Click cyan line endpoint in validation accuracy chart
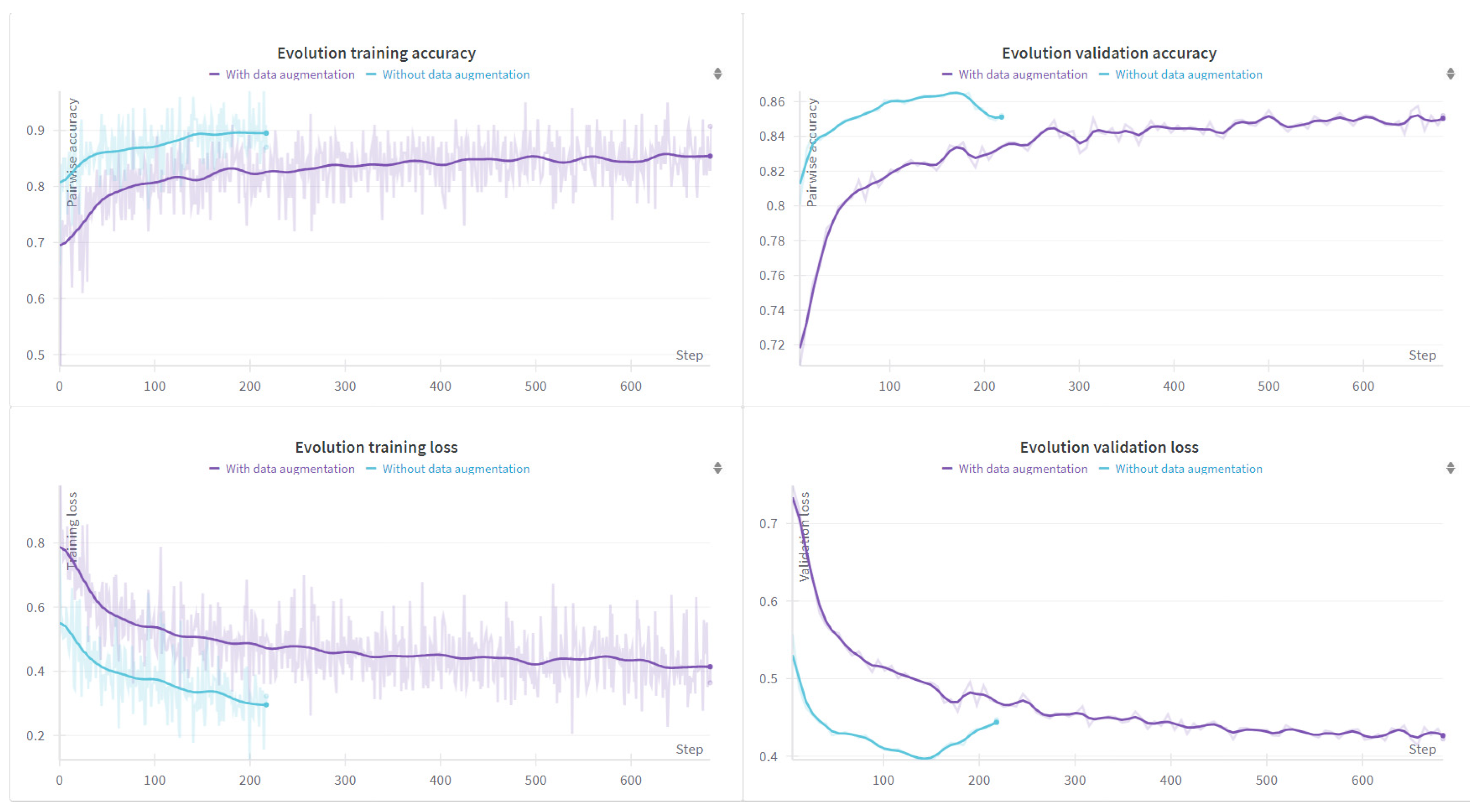The height and width of the screenshot is (812, 1478). pyautogui.click(x=1001, y=117)
